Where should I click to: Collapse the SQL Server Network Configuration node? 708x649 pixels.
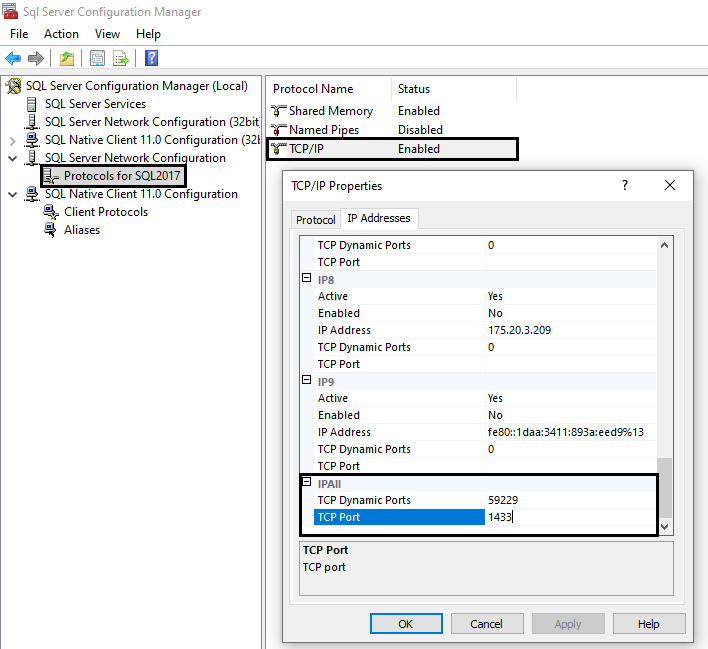click(13, 159)
